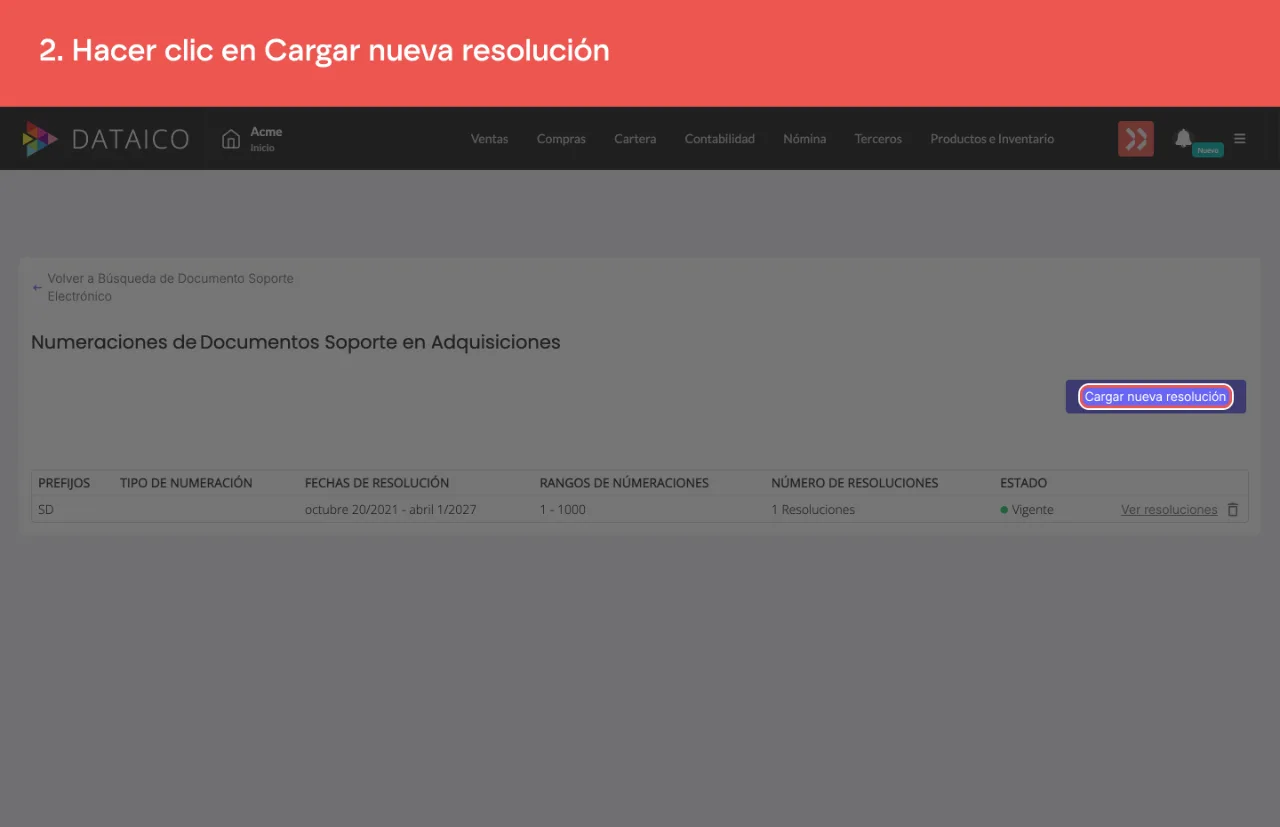The image size is (1280, 827).
Task: Click TIPO DE NUMERACIÓN column header
Action: (186, 483)
